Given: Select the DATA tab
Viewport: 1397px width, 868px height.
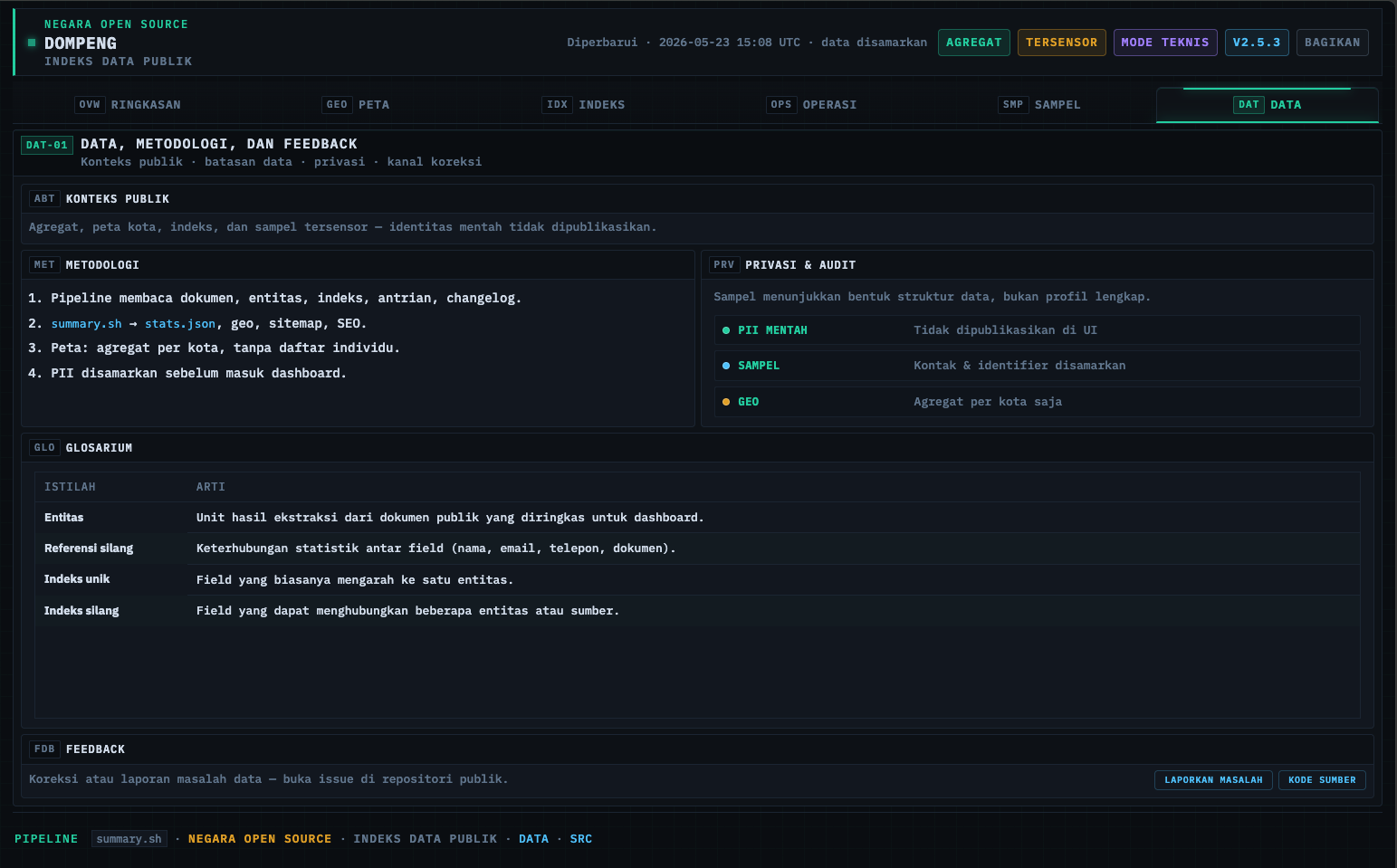Looking at the screenshot, I should tap(1268, 105).
